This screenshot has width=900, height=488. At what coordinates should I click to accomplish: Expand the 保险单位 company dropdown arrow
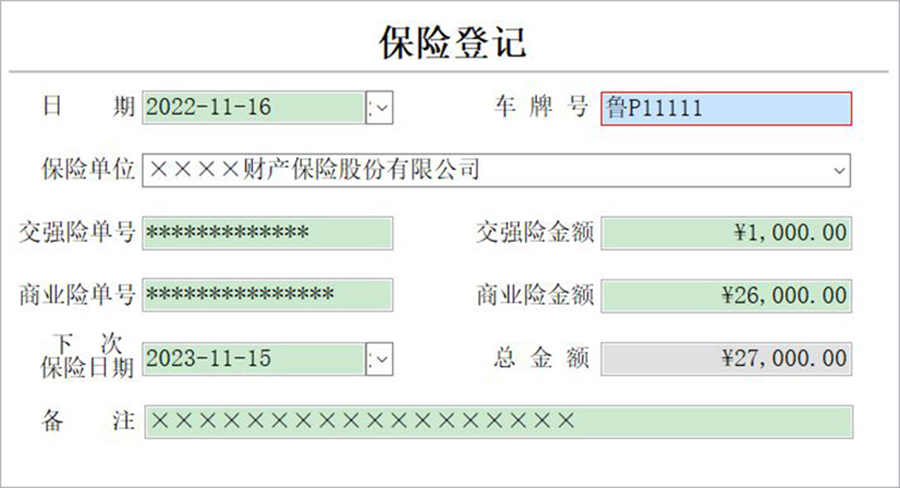(838, 171)
